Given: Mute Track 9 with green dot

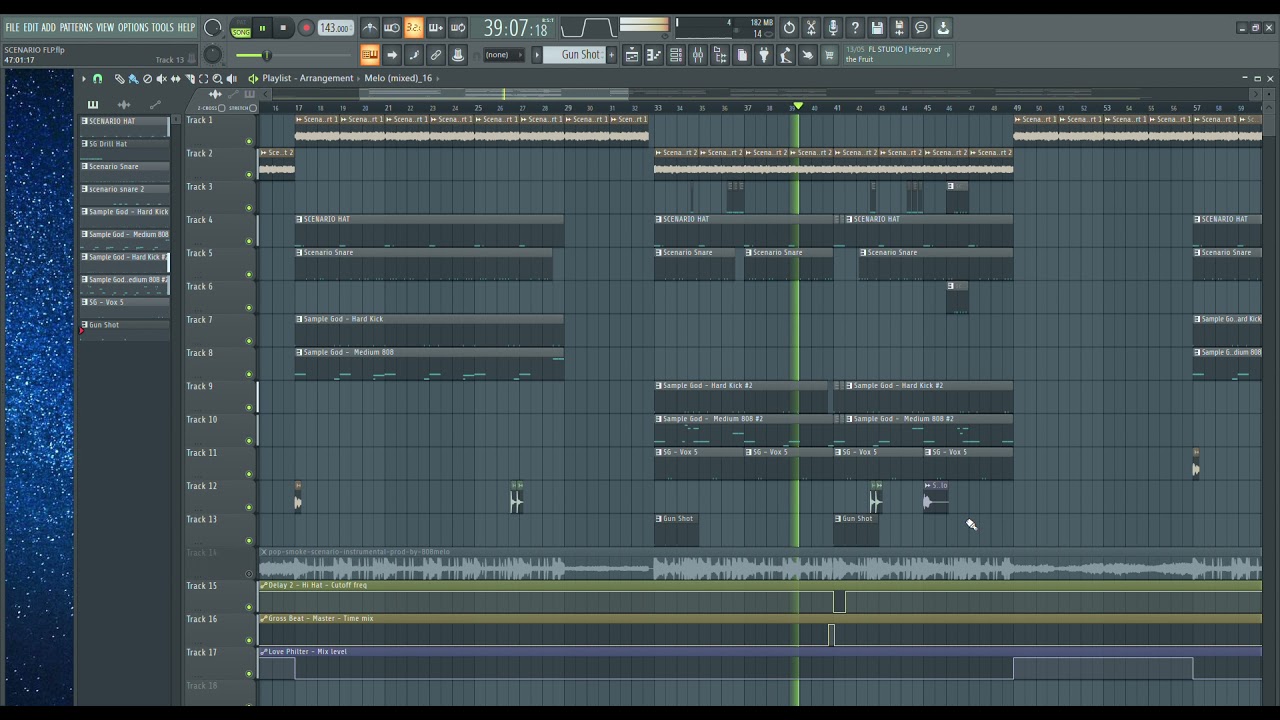Looking at the screenshot, I should [249, 408].
